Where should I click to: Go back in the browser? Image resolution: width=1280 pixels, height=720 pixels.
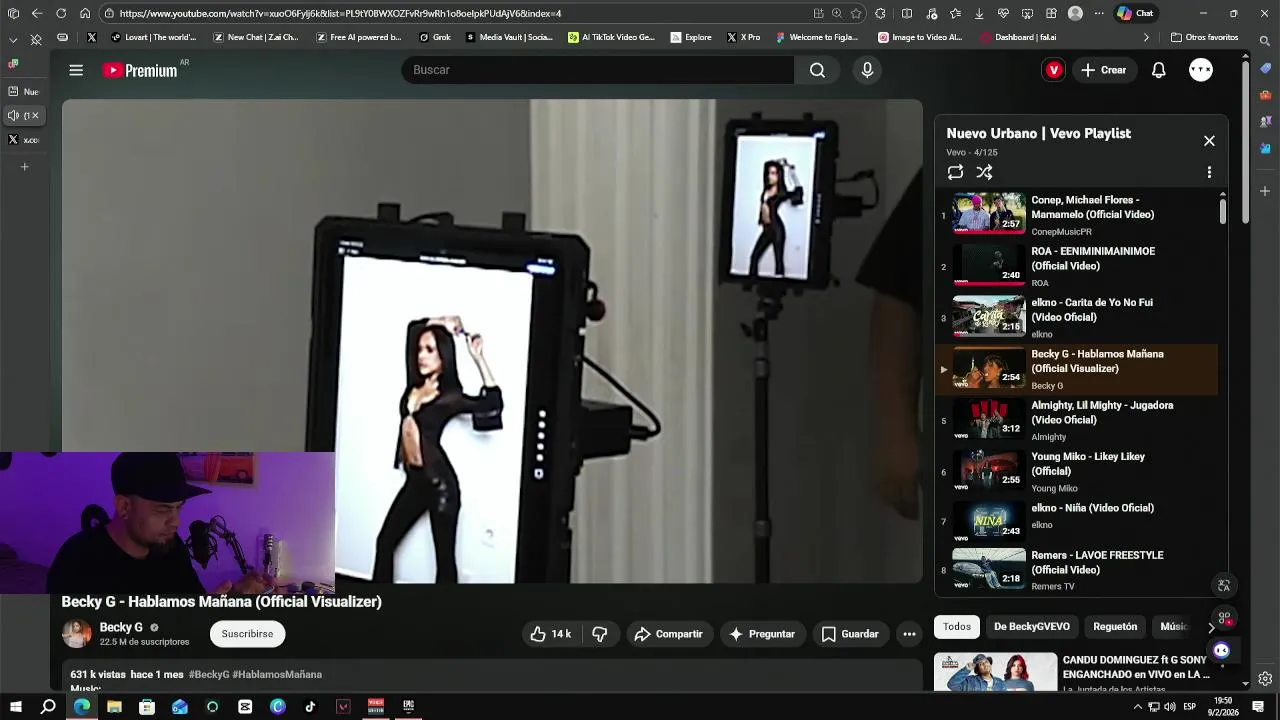(x=37, y=14)
